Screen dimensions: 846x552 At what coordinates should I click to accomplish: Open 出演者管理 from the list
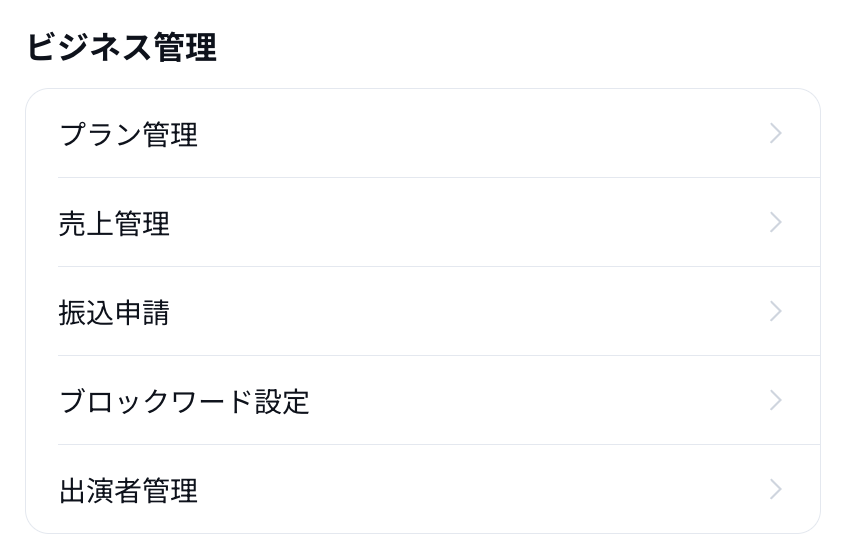(x=129, y=490)
